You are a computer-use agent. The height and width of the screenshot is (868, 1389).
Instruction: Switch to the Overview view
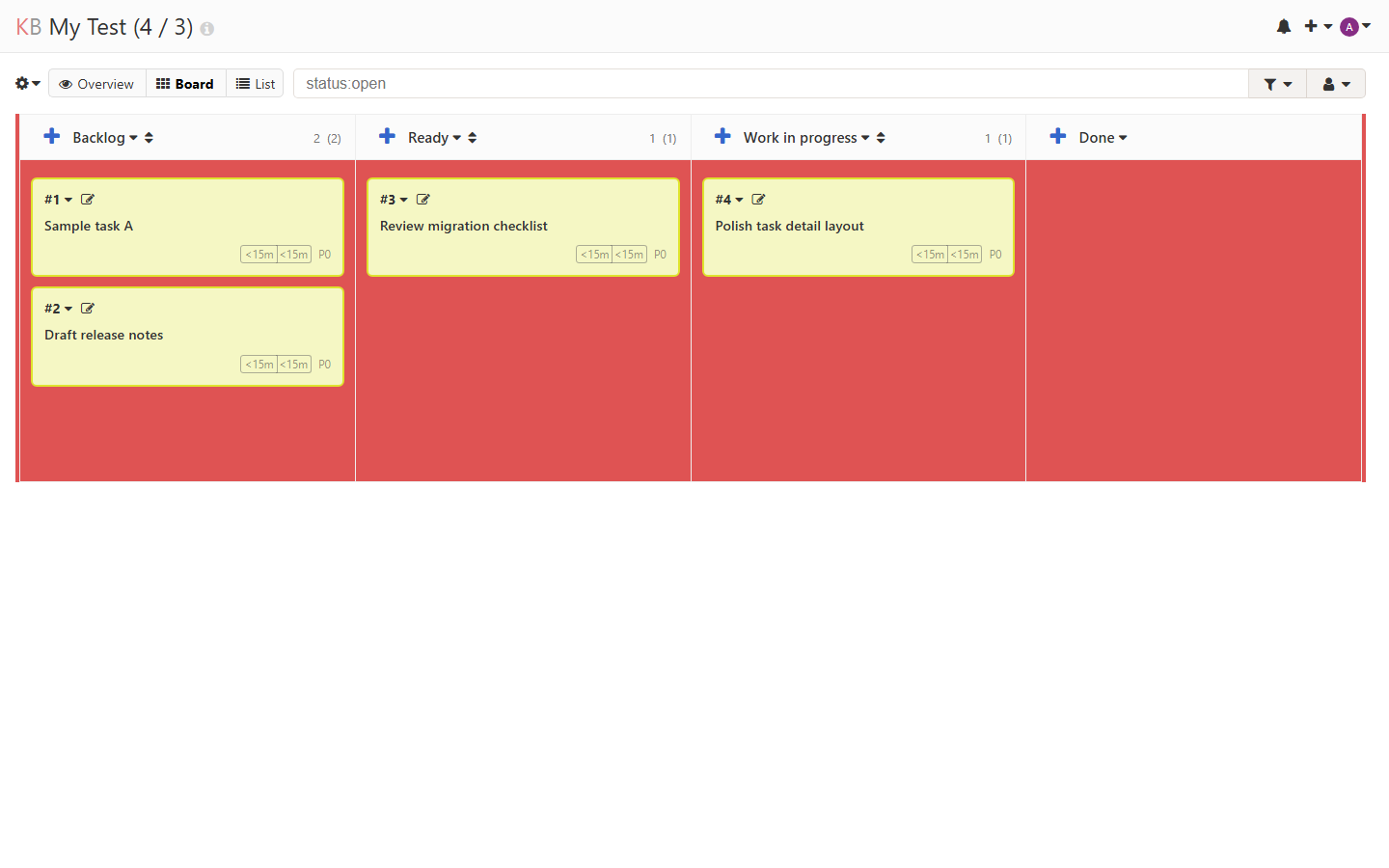(x=97, y=84)
